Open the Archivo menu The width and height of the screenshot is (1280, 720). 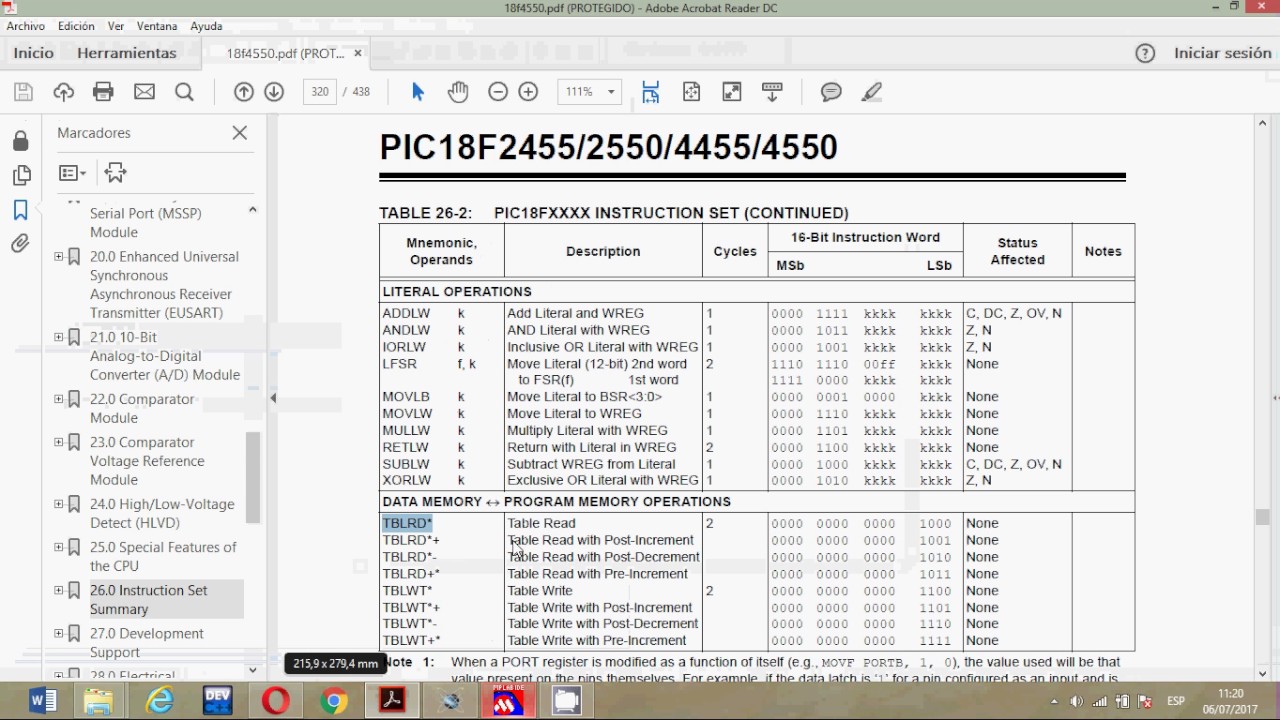click(x=26, y=26)
